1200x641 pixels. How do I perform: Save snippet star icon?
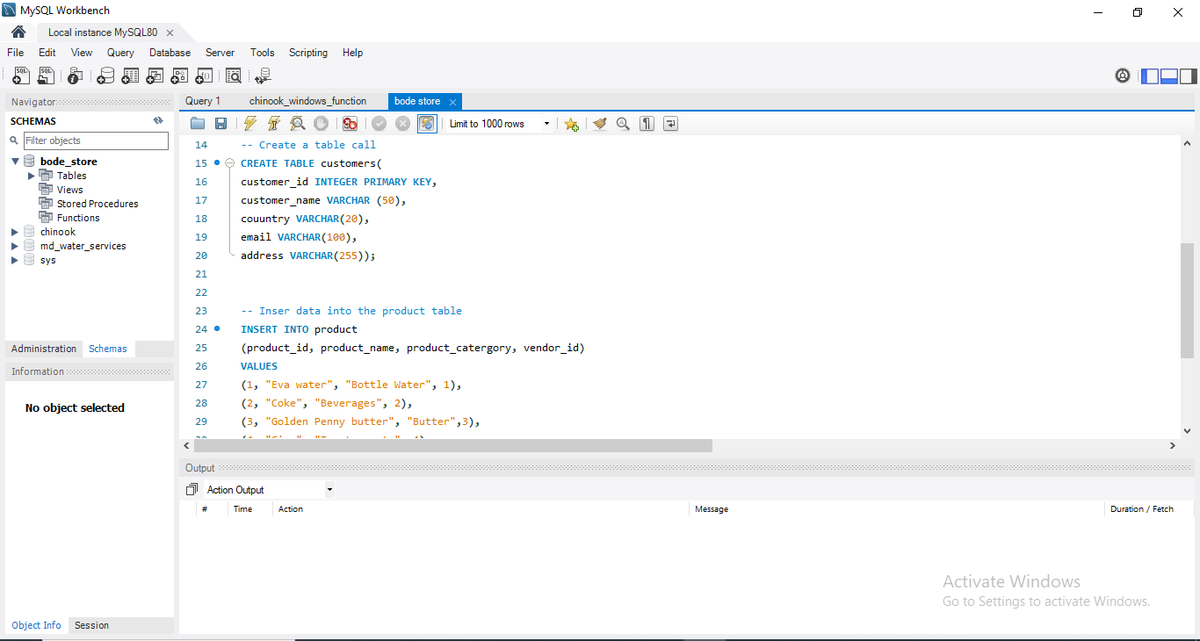pyautogui.click(x=571, y=124)
